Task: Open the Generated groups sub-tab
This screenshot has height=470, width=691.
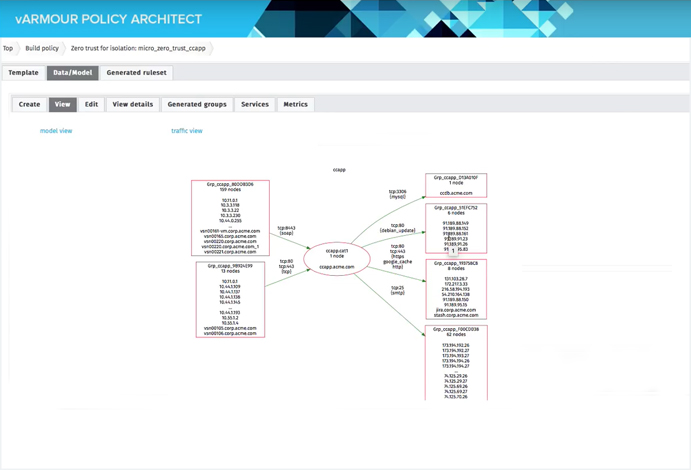Action: [197, 104]
